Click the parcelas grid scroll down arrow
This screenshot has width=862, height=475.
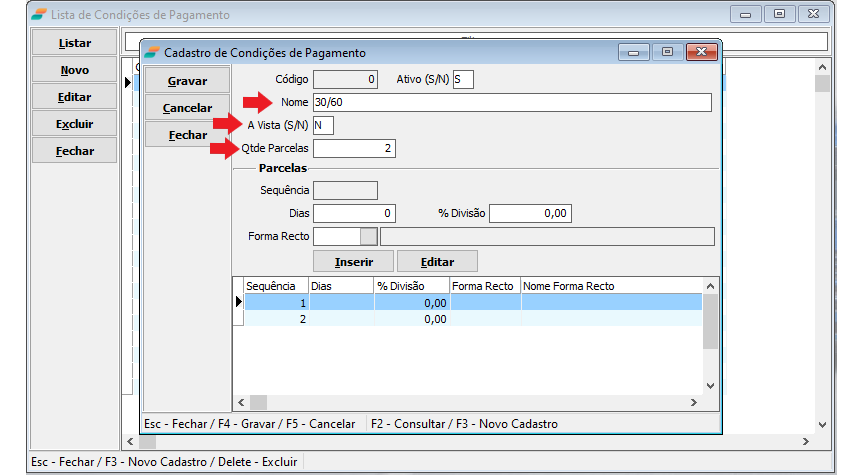pyautogui.click(x=710, y=385)
